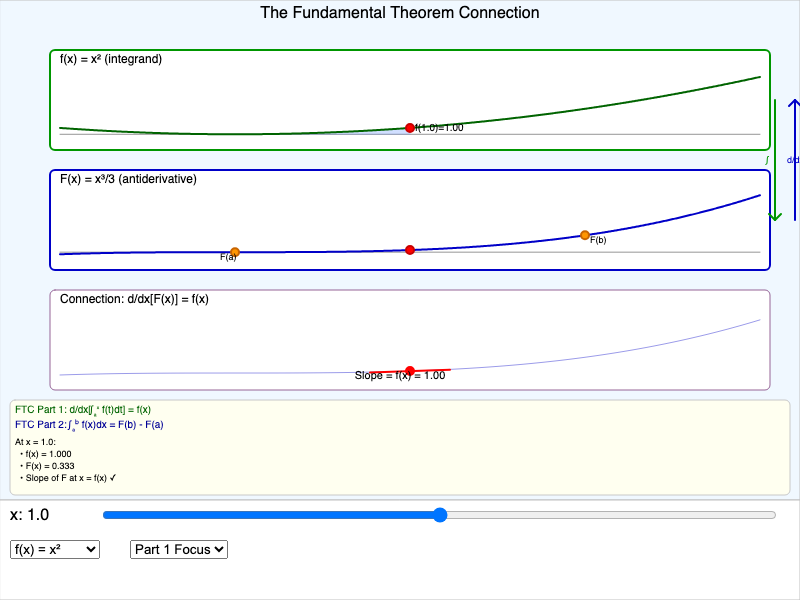This screenshot has height=602, width=800.
Task: Select the red point on the f(x) curve
Action: pos(410,127)
